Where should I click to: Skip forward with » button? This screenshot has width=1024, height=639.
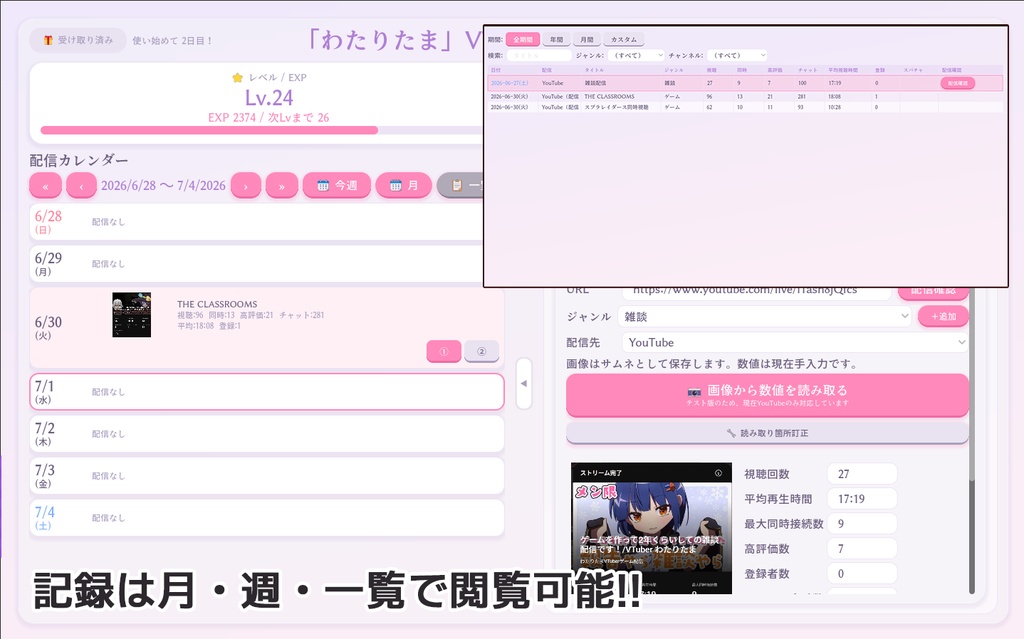pos(281,186)
